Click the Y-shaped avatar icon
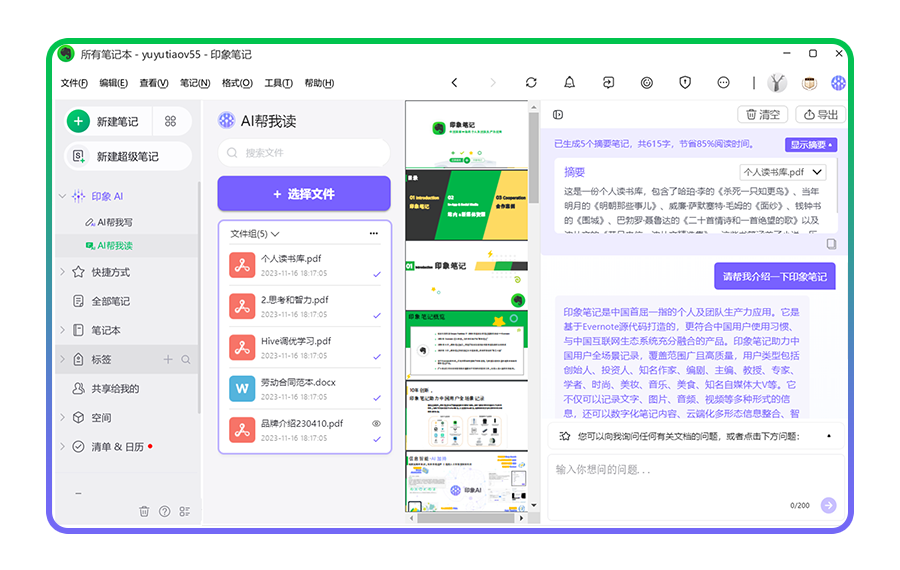The height and width of the screenshot is (570, 900). pos(777,83)
